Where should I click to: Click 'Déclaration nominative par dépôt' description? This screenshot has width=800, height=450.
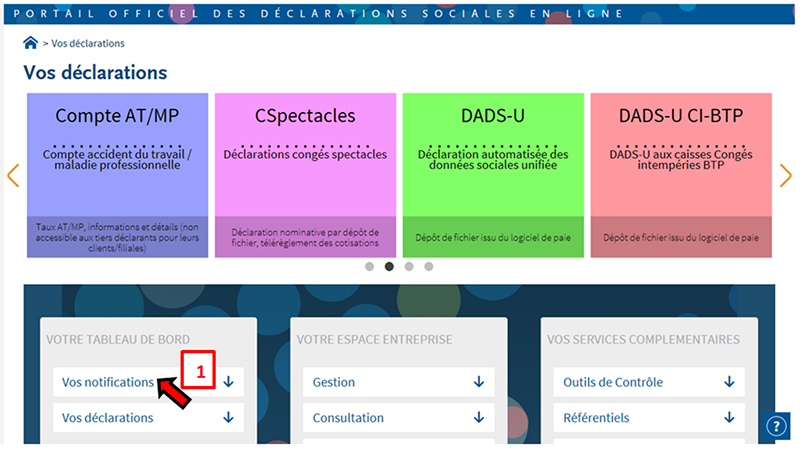(305, 238)
